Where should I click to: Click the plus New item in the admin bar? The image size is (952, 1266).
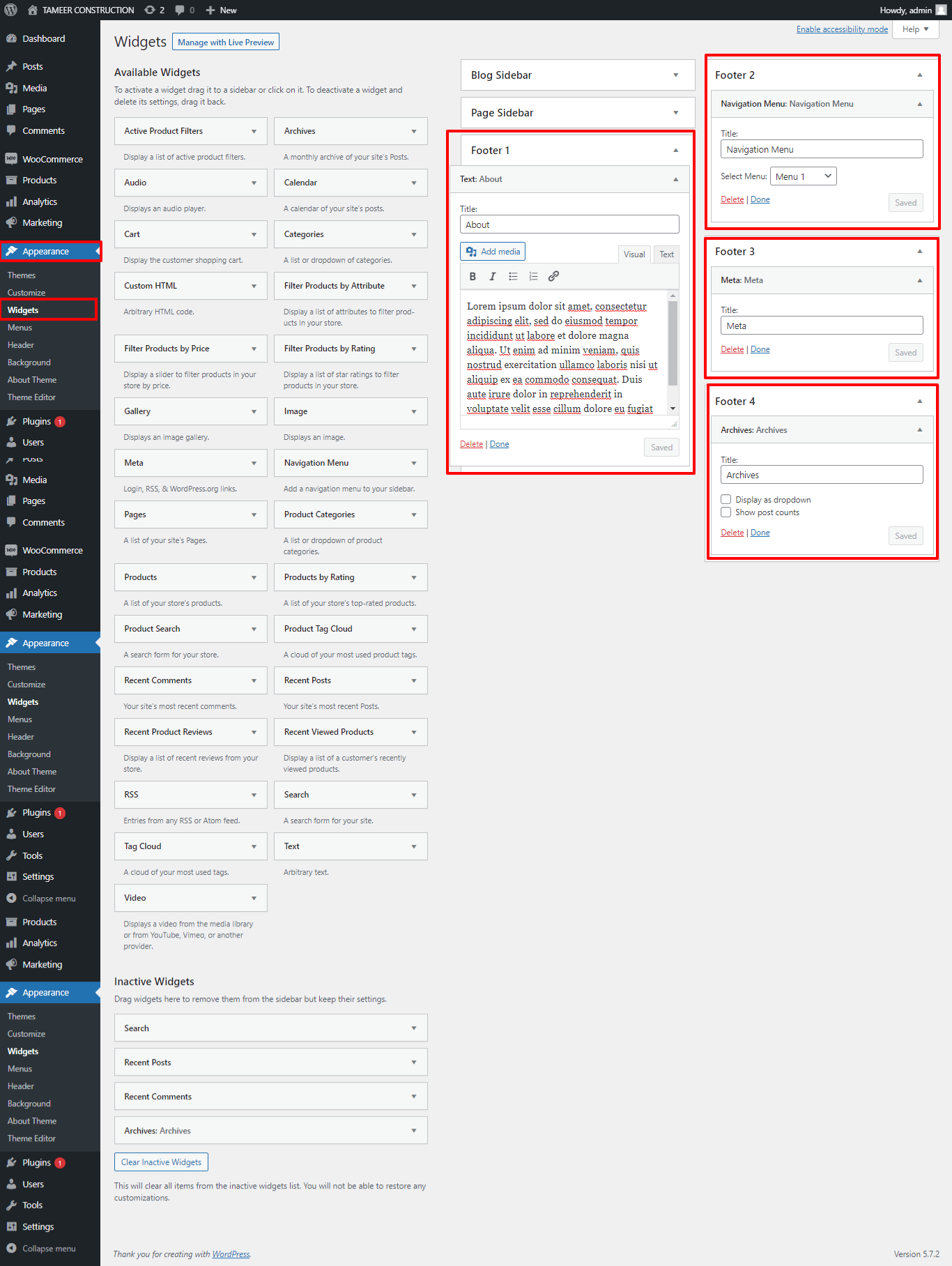point(221,10)
